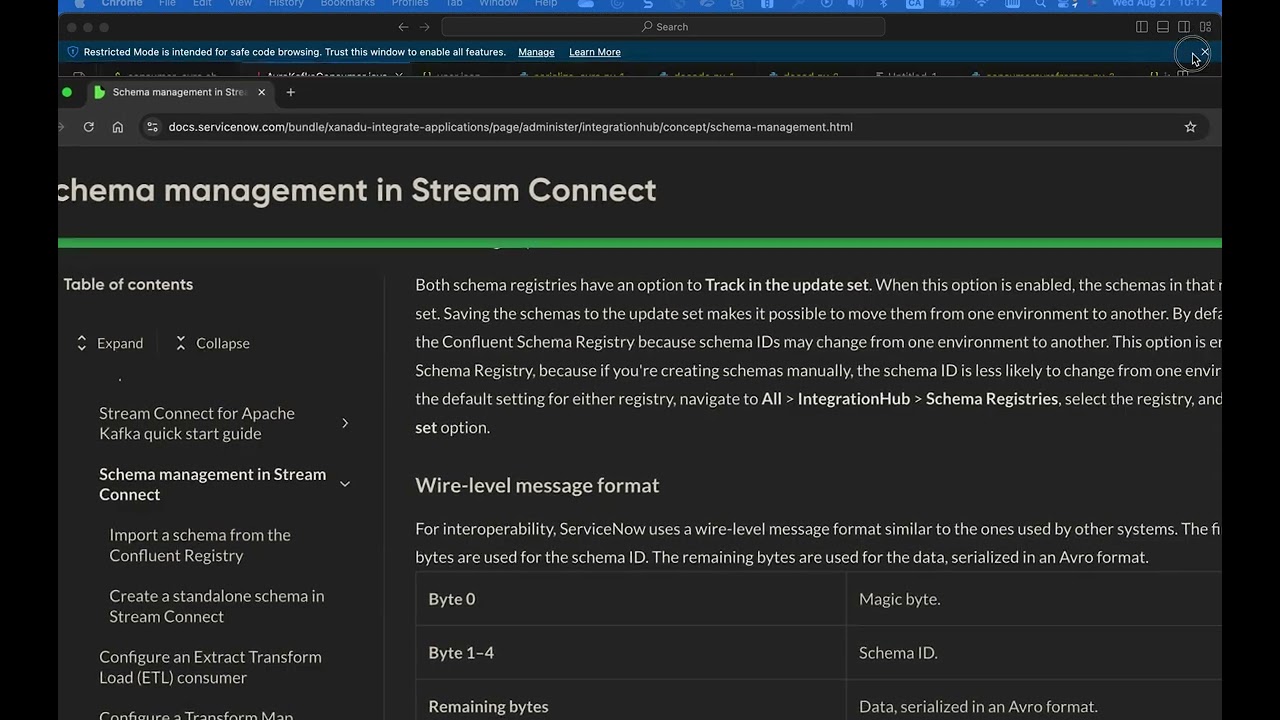Click the page title Schema management in Stream Connect
Viewport: 1280px width, 720px height.
pos(357,190)
